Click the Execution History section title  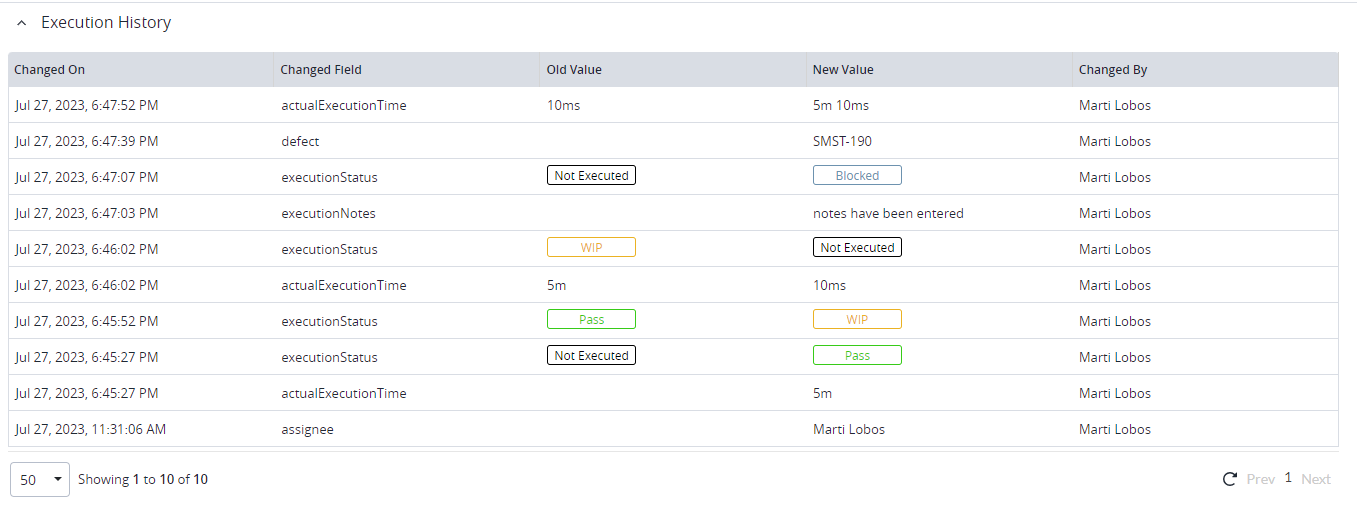[106, 23]
